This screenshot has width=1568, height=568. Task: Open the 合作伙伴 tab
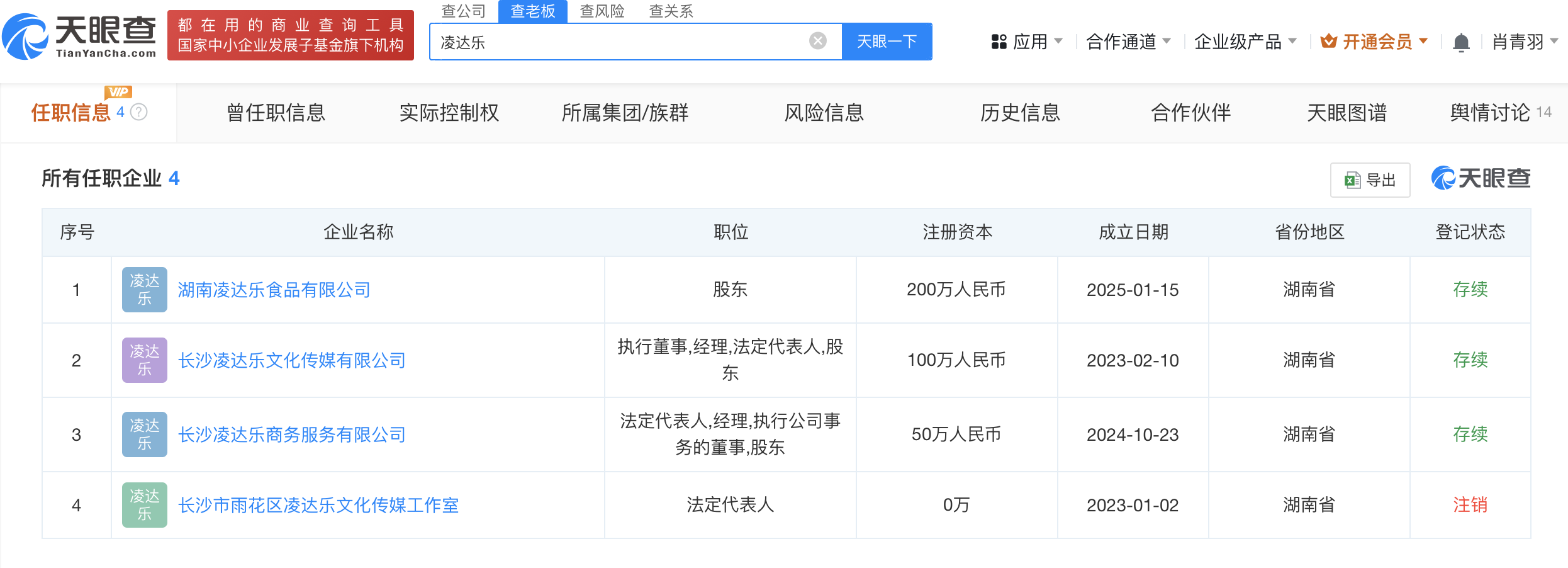[1191, 113]
